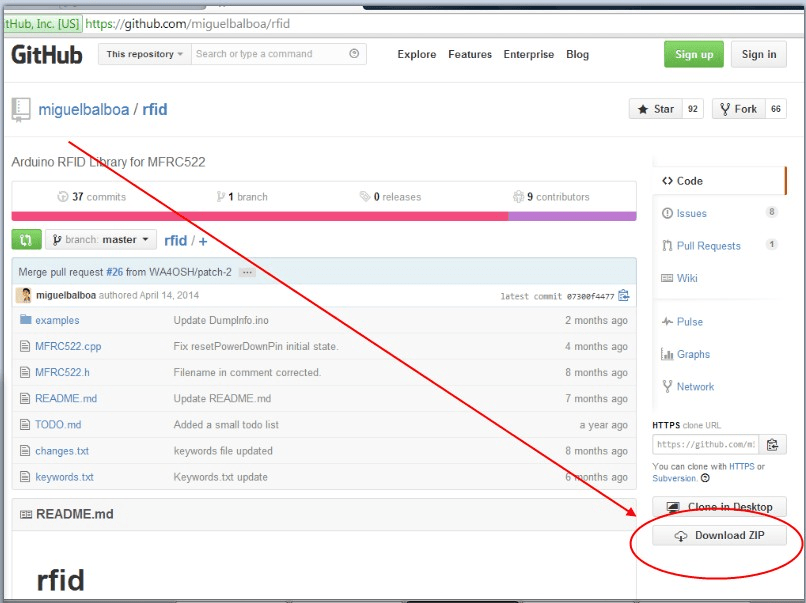The width and height of the screenshot is (806, 603).
Task: Click the rfid repository title link
Action: [155, 109]
